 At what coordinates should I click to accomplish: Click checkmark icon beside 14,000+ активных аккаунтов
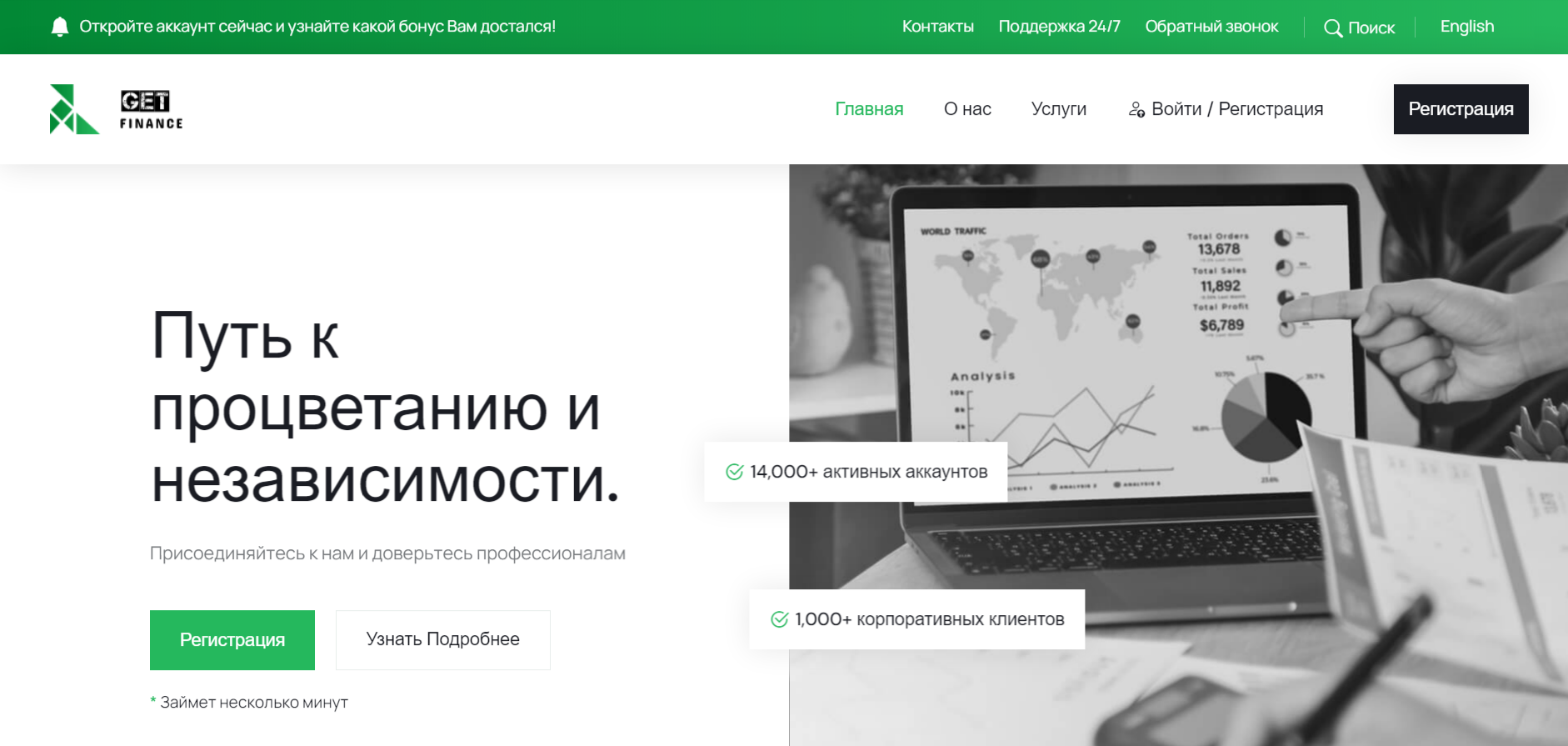[x=734, y=472]
